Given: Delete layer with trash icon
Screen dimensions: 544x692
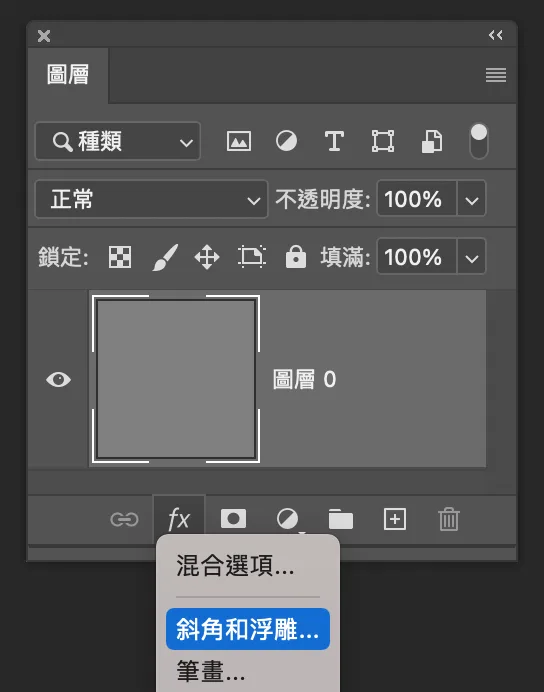Looking at the screenshot, I should (449, 519).
